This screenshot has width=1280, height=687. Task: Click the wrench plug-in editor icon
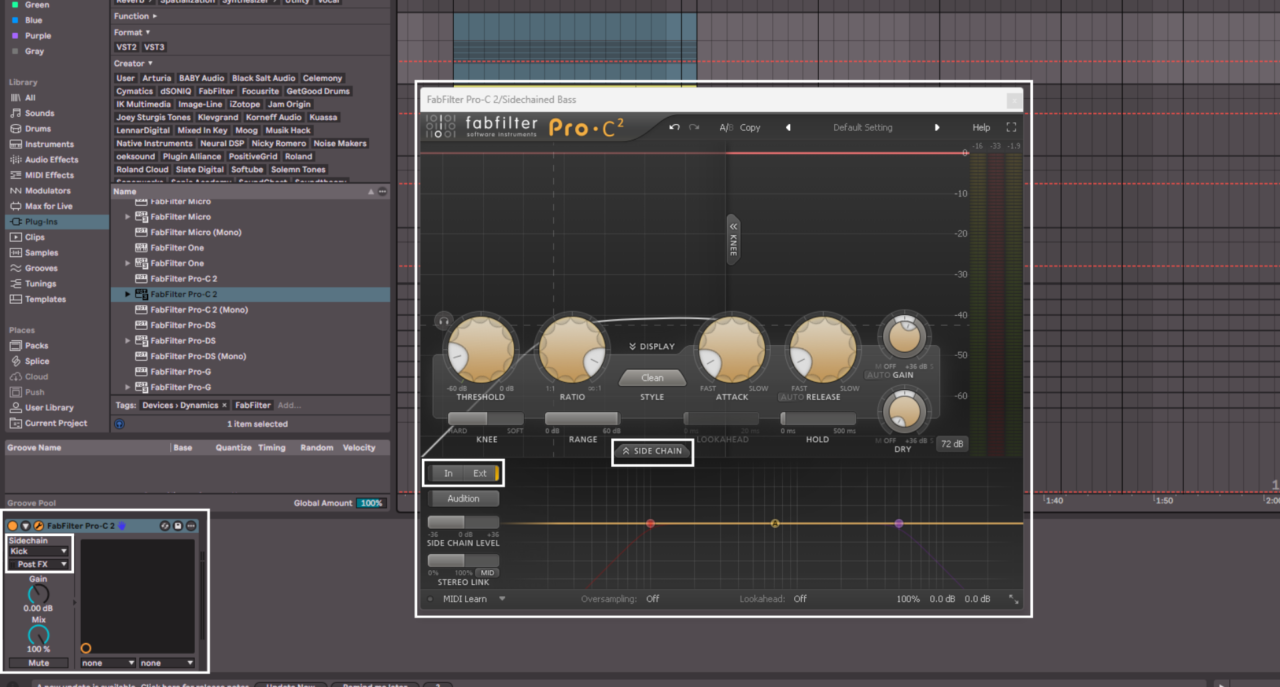click(38, 526)
